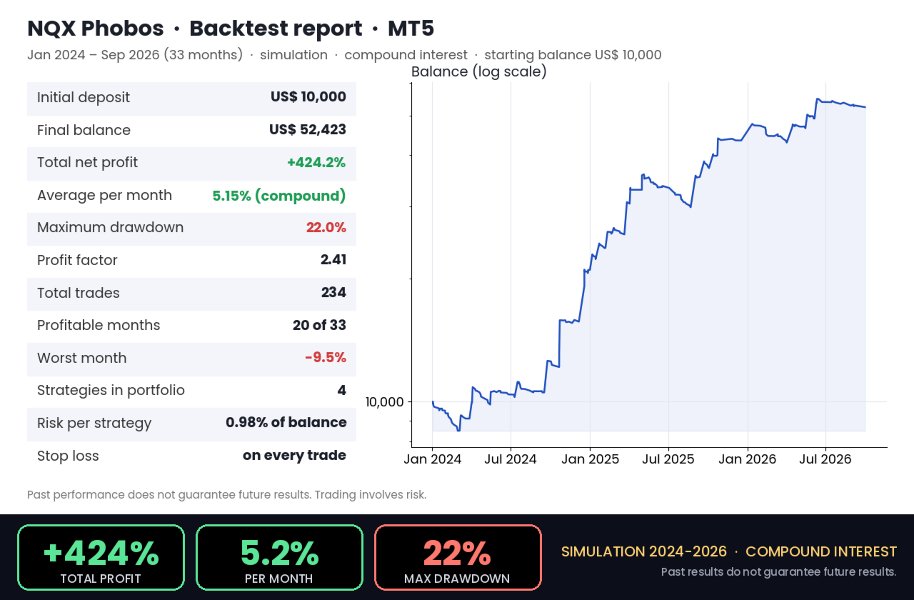This screenshot has height=600, width=914.
Task: Click the Total net profit +424.2% value
Action: point(316,163)
